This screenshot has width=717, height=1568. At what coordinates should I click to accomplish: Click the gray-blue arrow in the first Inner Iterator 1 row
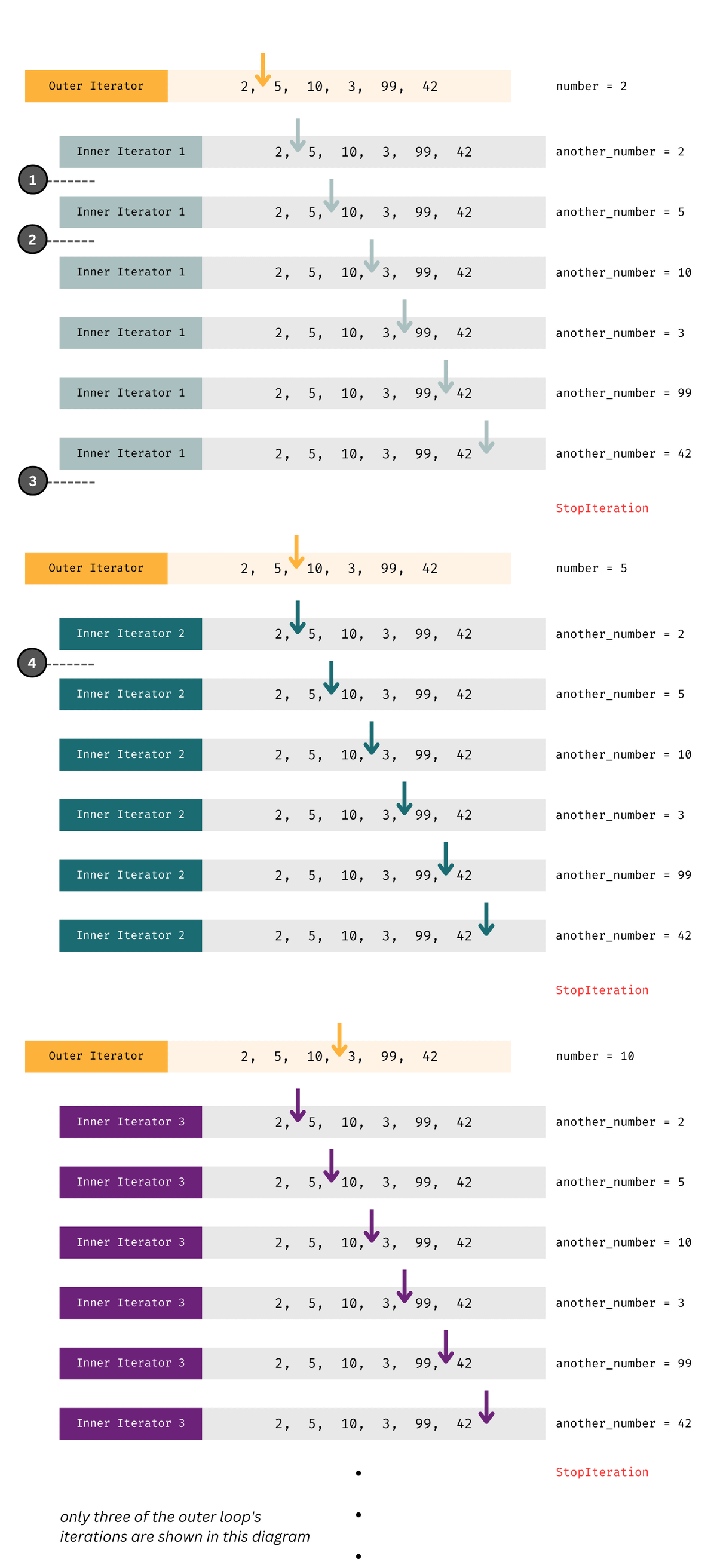tap(298, 135)
